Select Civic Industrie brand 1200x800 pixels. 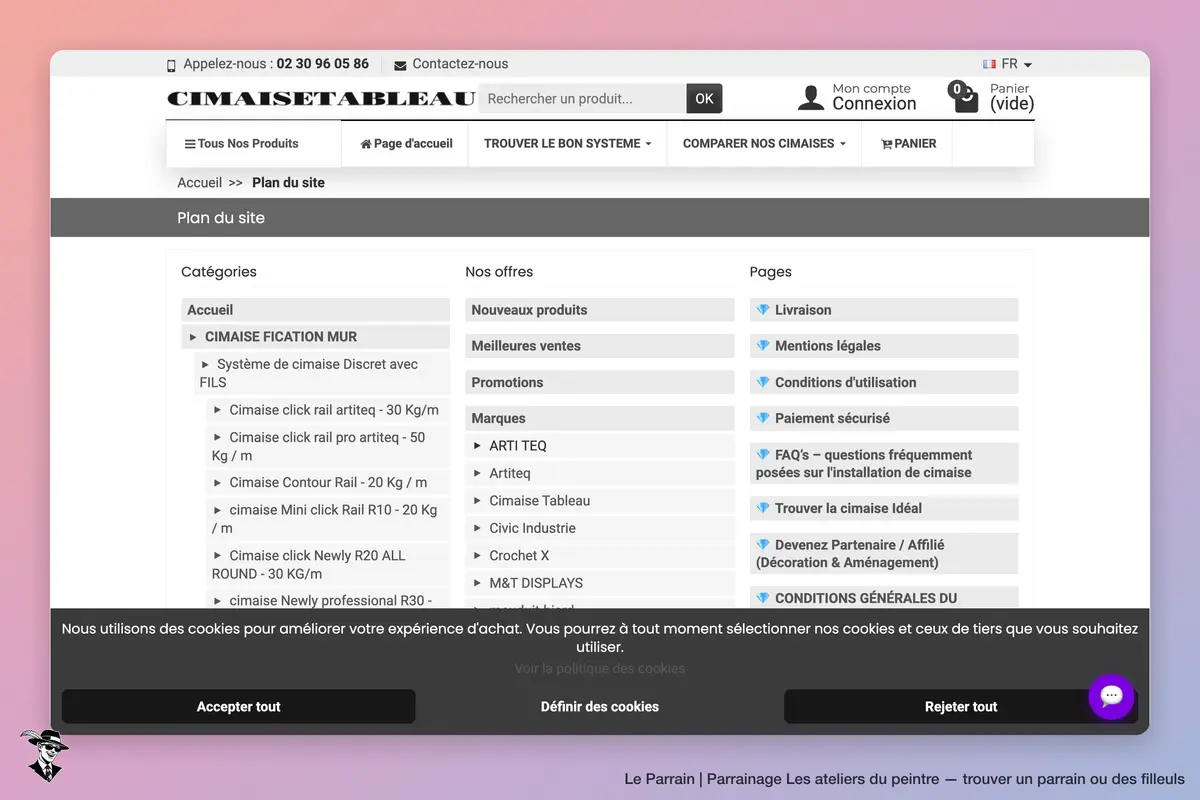(x=532, y=528)
